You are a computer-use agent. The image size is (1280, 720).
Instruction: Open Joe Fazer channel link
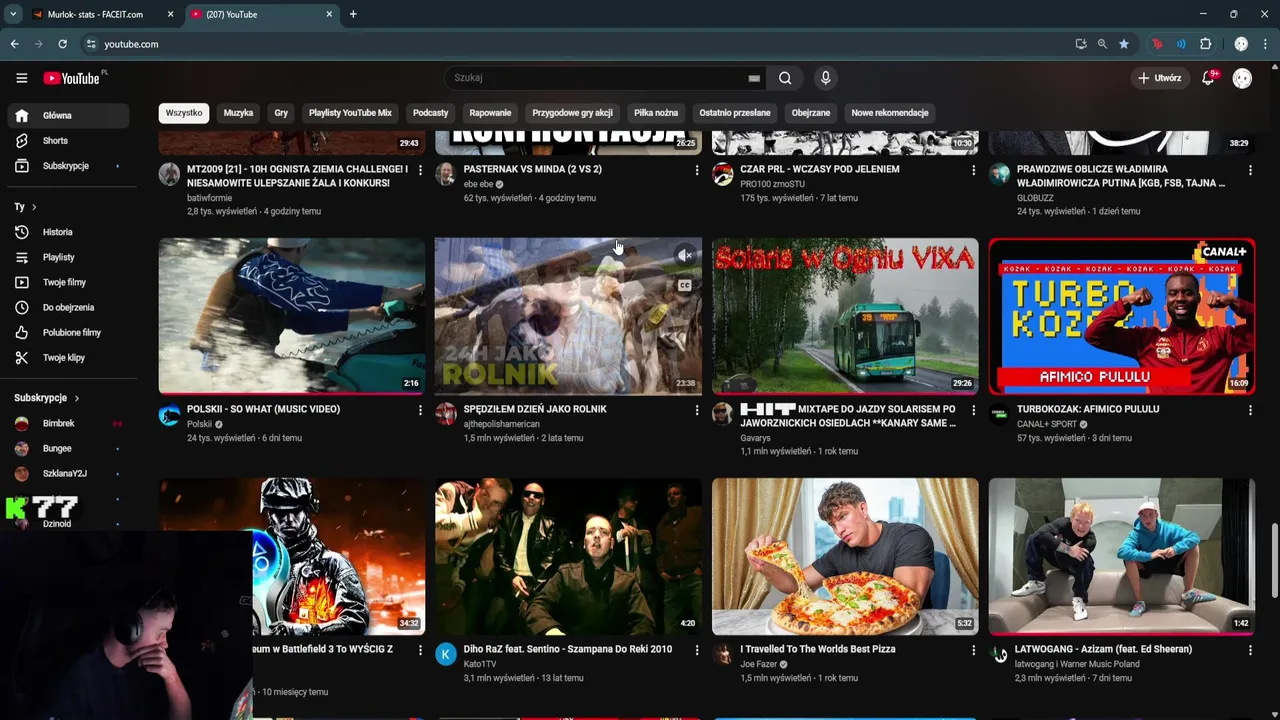(759, 664)
